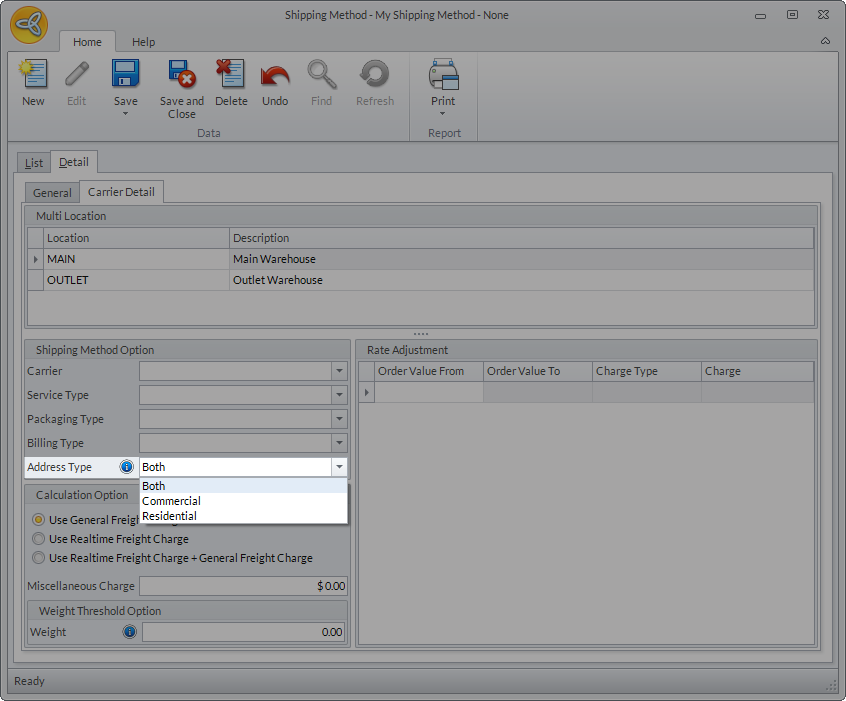Click the Weight info icon

click(x=129, y=632)
